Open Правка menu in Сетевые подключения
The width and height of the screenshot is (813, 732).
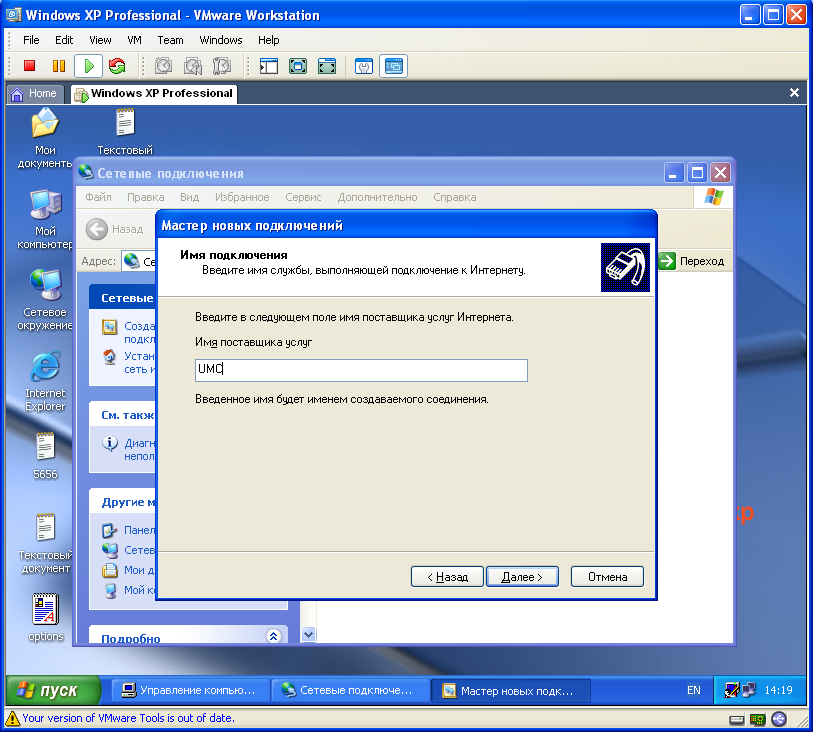(146, 198)
